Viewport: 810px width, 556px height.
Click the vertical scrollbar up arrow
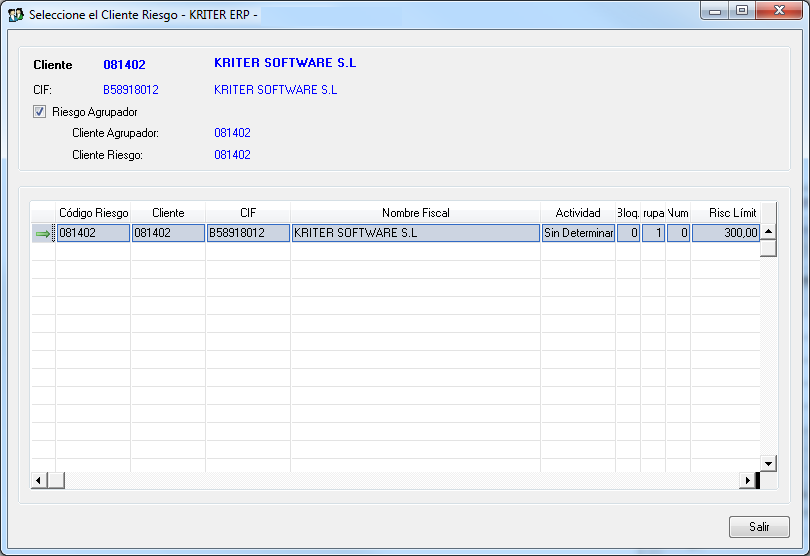(768, 231)
